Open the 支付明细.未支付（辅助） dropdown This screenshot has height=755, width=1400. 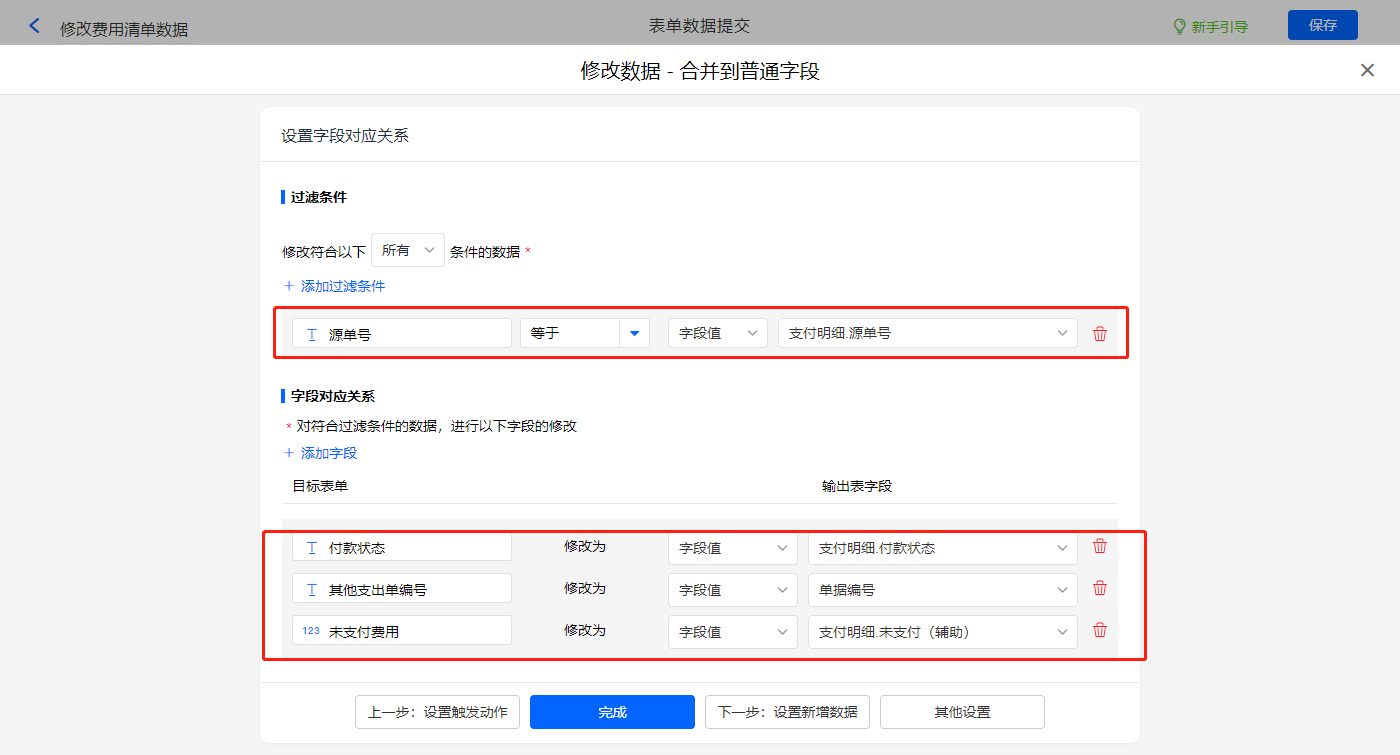click(942, 632)
